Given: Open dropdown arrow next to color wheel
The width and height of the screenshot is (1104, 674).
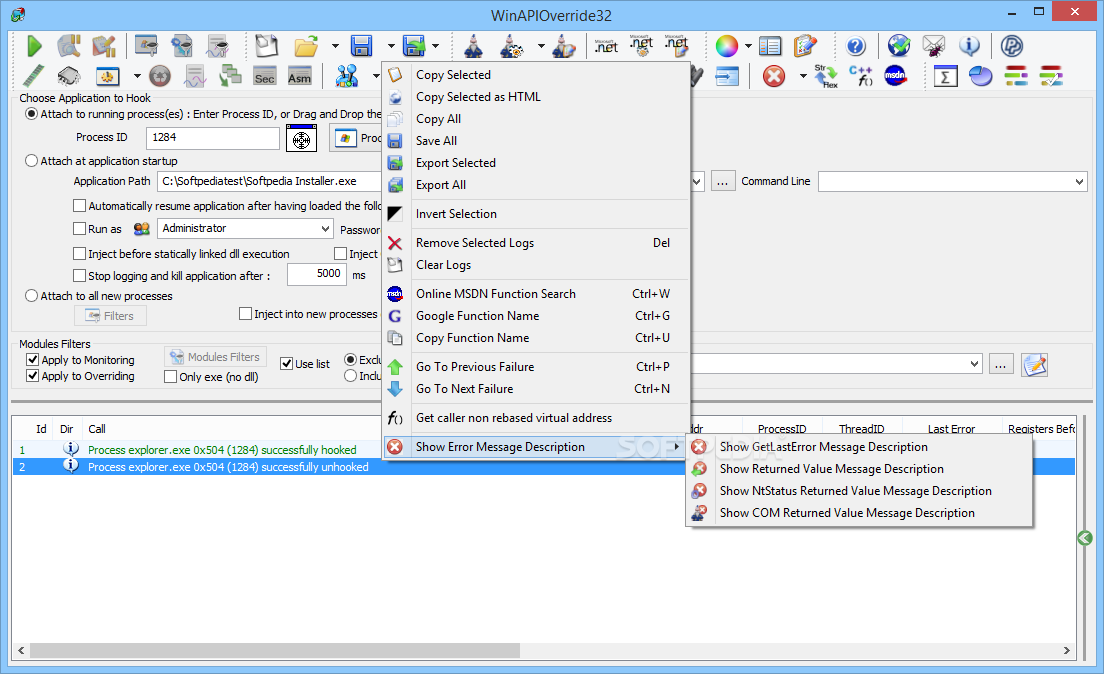Looking at the screenshot, I should point(748,46).
